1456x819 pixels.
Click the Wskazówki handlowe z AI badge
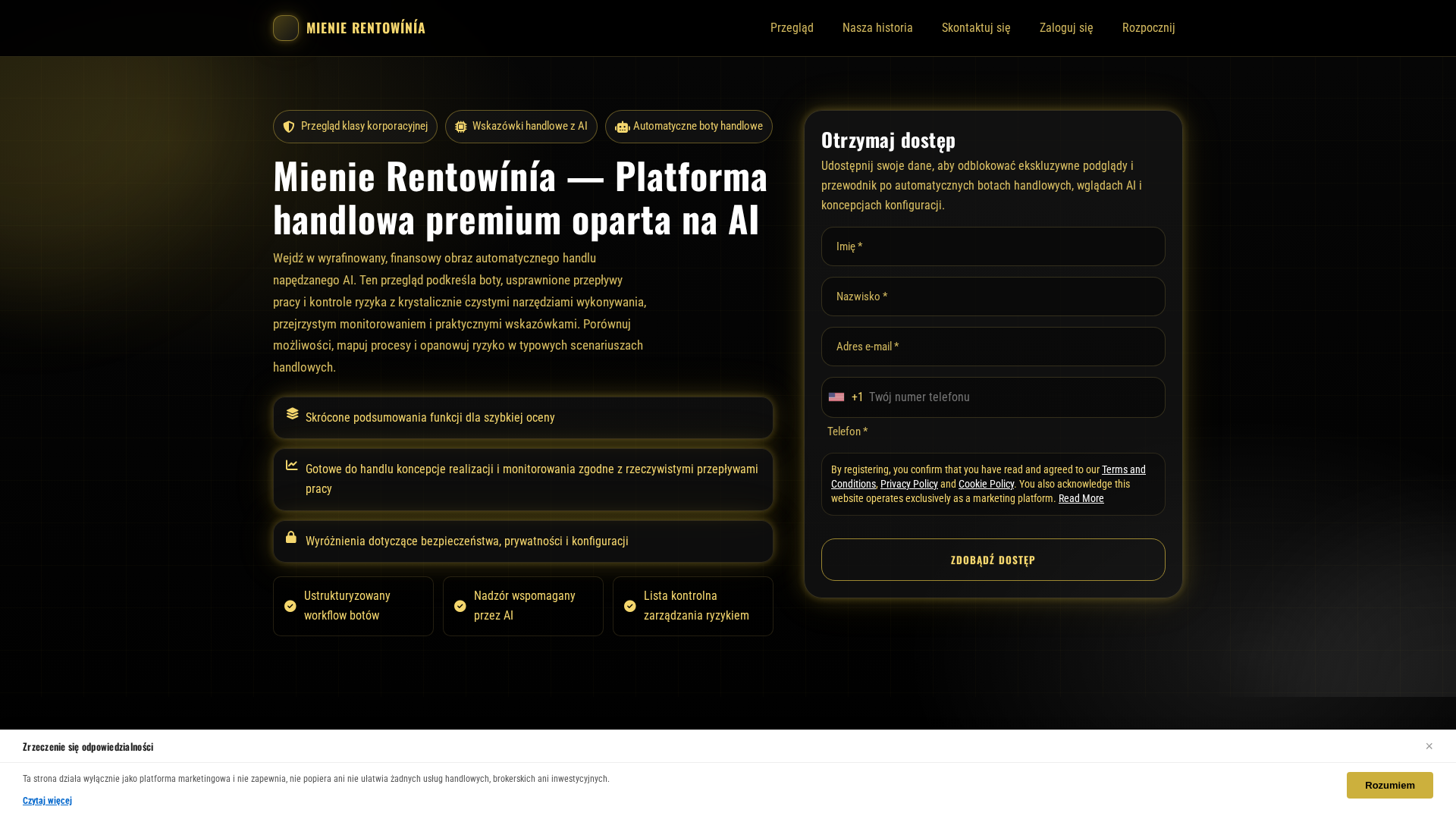[x=521, y=127]
